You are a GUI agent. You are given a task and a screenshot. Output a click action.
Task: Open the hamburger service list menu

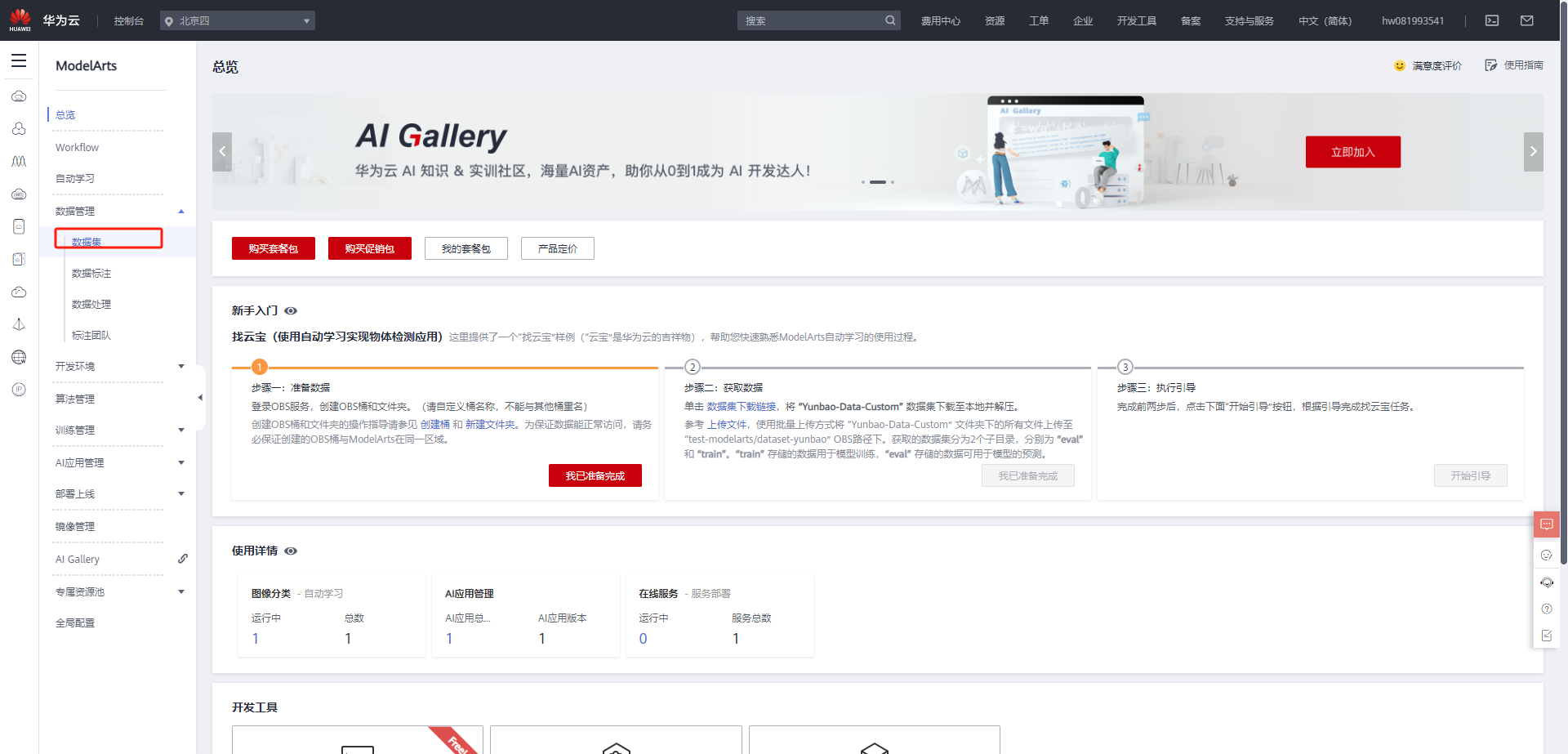19,60
